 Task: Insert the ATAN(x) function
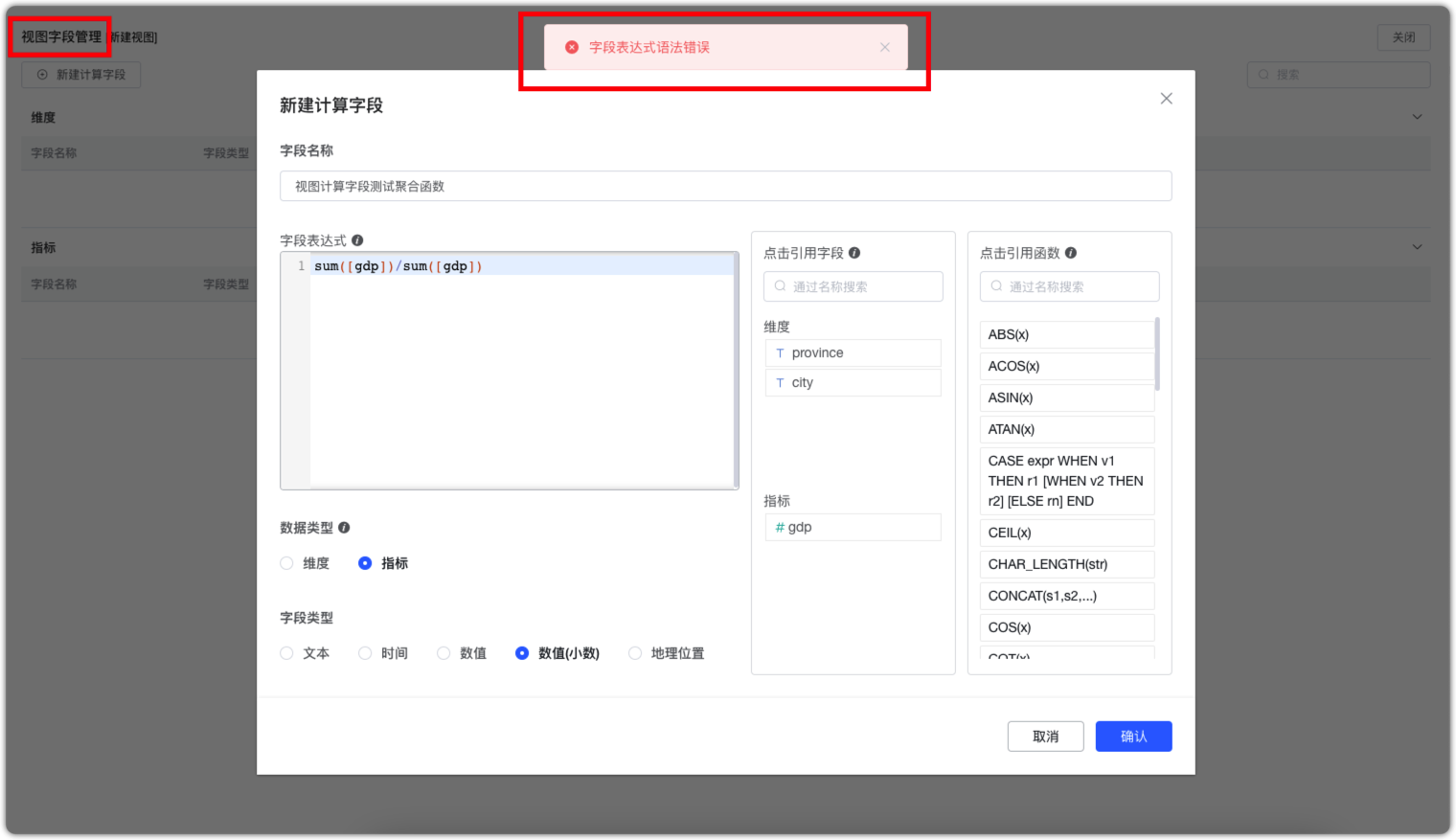[1067, 430]
